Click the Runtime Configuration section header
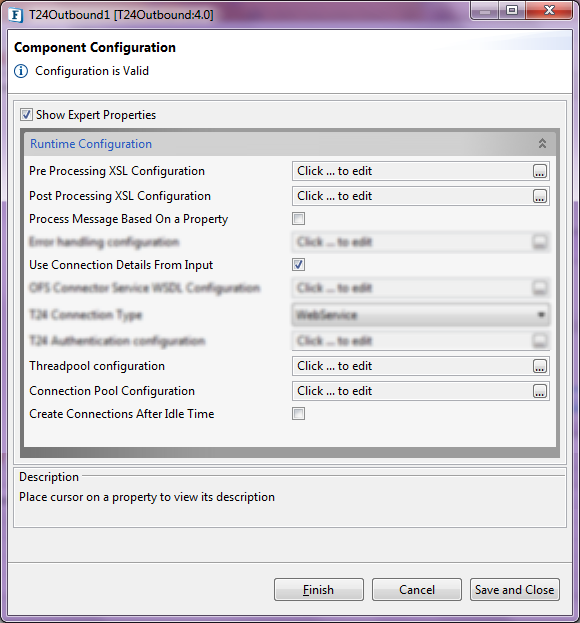This screenshot has height=623, width=580. 290,143
